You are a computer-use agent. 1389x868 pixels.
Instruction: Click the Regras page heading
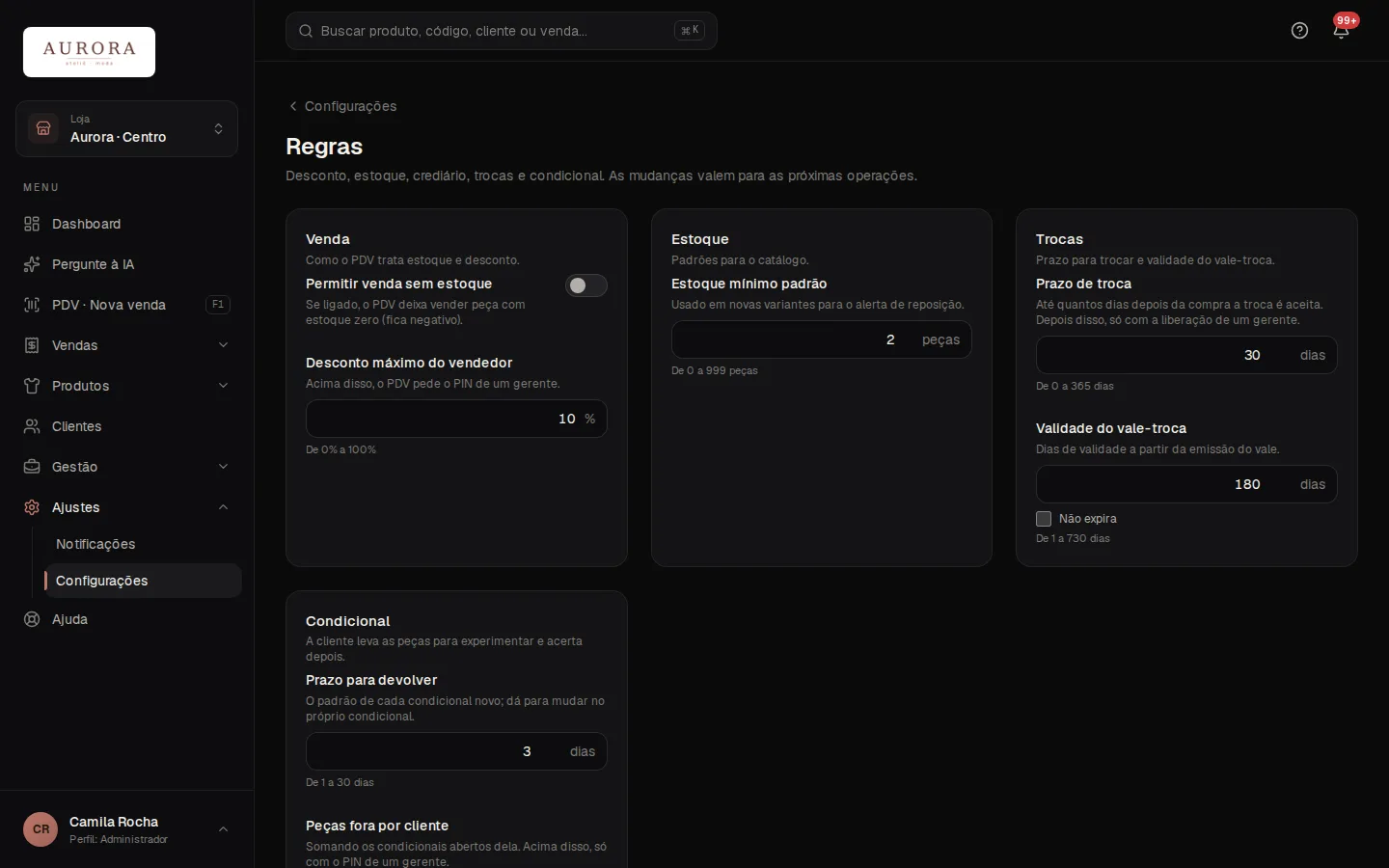click(324, 147)
